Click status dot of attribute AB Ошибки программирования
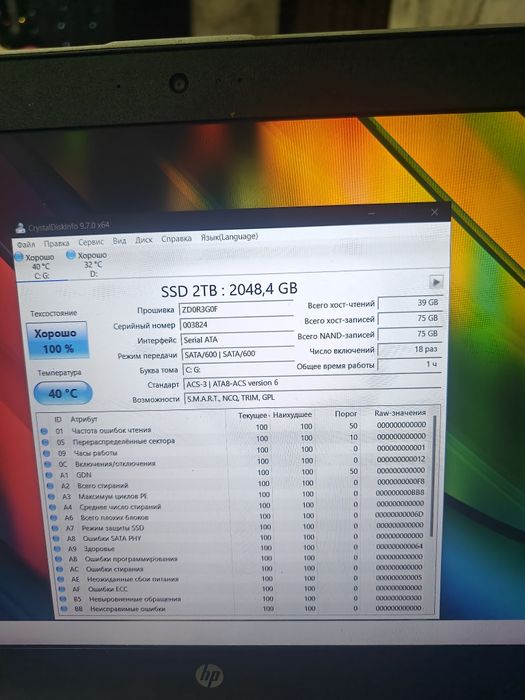Image resolution: width=525 pixels, height=700 pixels. point(59,559)
